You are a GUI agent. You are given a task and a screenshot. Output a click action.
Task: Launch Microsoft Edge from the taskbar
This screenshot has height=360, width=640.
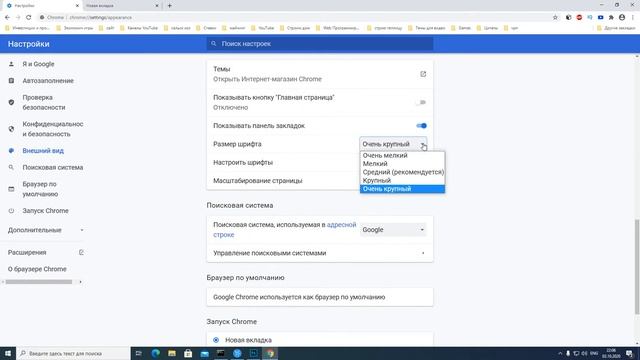point(156,353)
